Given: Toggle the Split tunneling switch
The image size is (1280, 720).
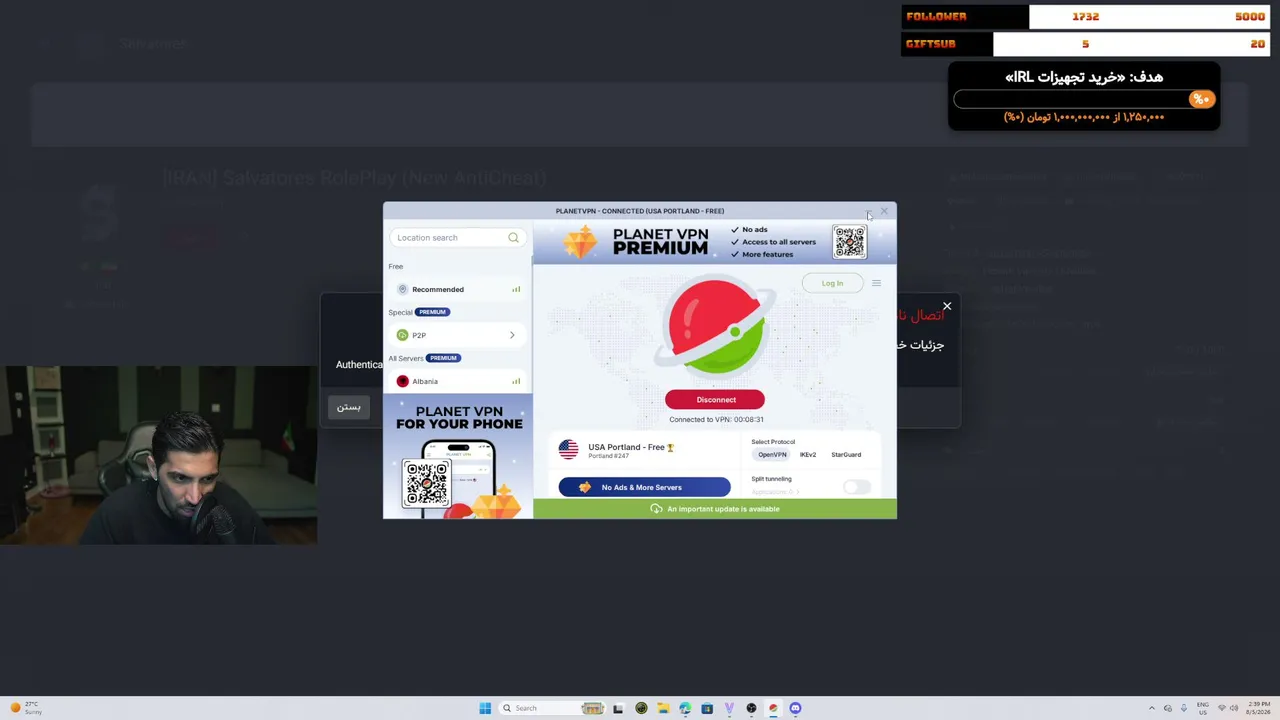Looking at the screenshot, I should click(x=857, y=487).
